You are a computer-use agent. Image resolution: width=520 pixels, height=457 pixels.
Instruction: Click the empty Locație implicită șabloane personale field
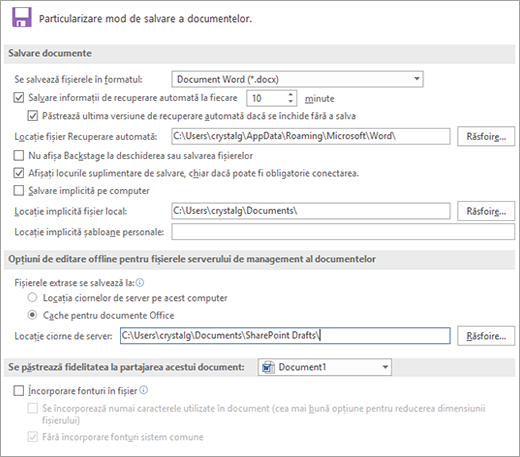[x=343, y=232]
